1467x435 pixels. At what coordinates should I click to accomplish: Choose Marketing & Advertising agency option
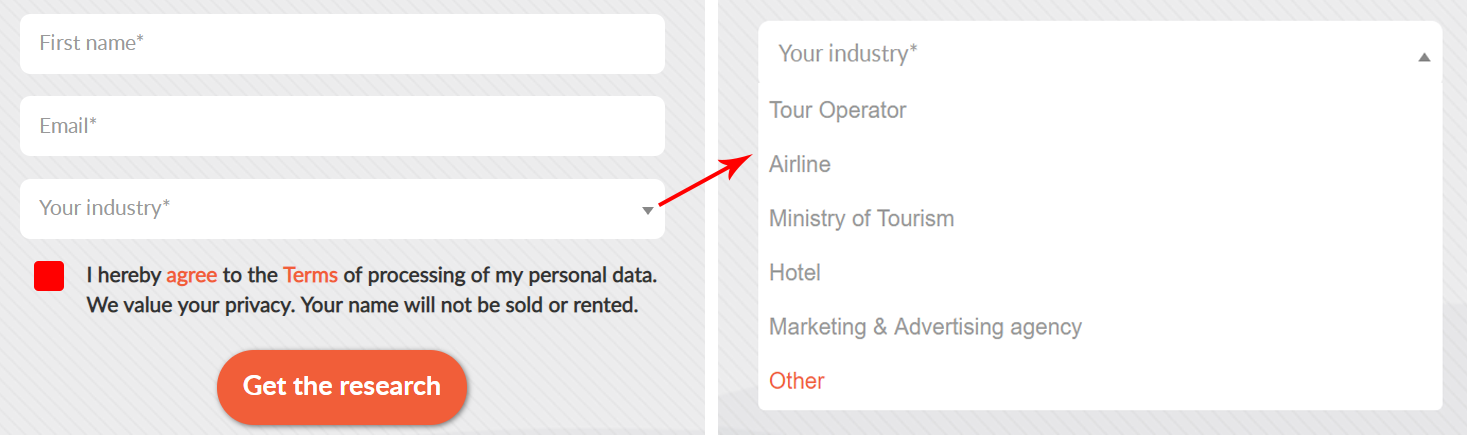click(x=925, y=327)
